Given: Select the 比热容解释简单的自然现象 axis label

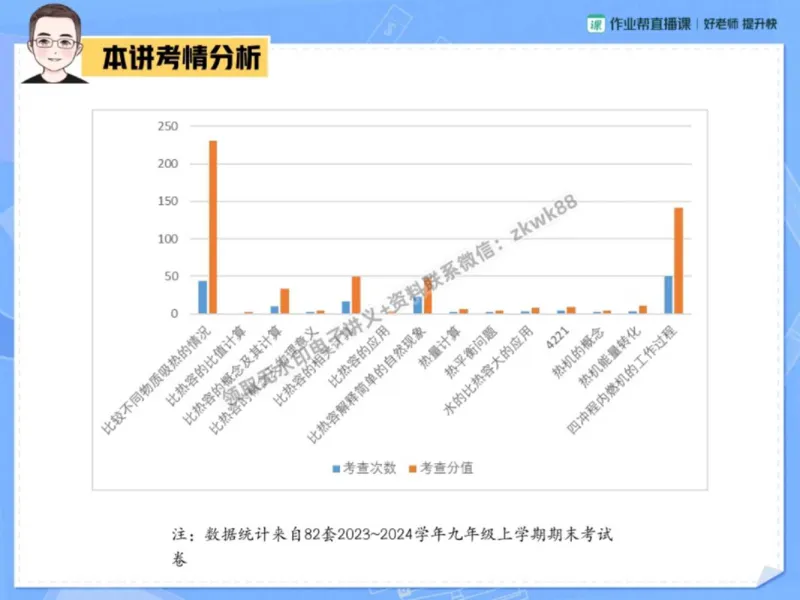Looking at the screenshot, I should tap(366, 385).
